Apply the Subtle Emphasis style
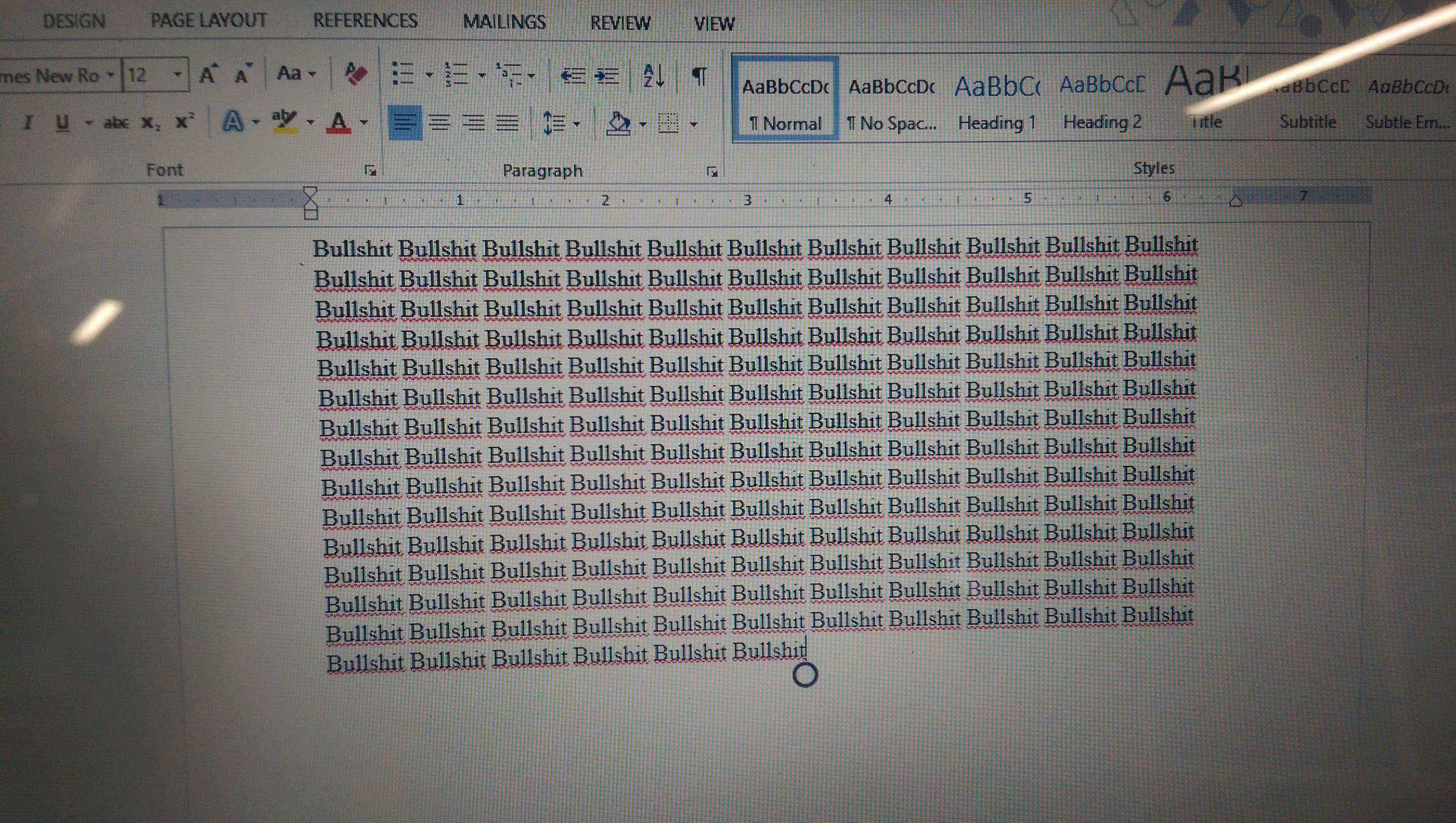This screenshot has height=823, width=1456. [x=1408, y=102]
